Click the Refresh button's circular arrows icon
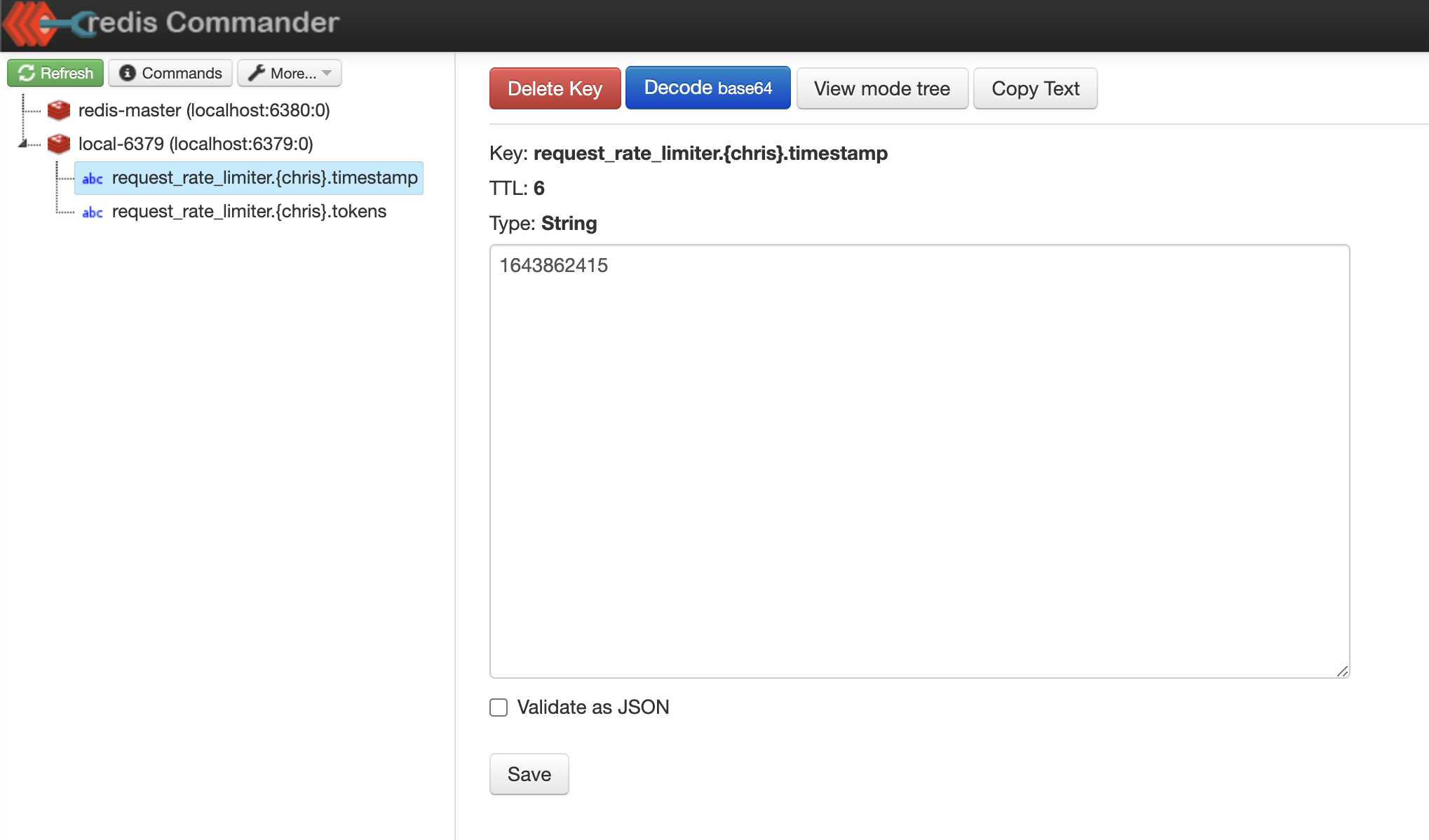 click(27, 73)
